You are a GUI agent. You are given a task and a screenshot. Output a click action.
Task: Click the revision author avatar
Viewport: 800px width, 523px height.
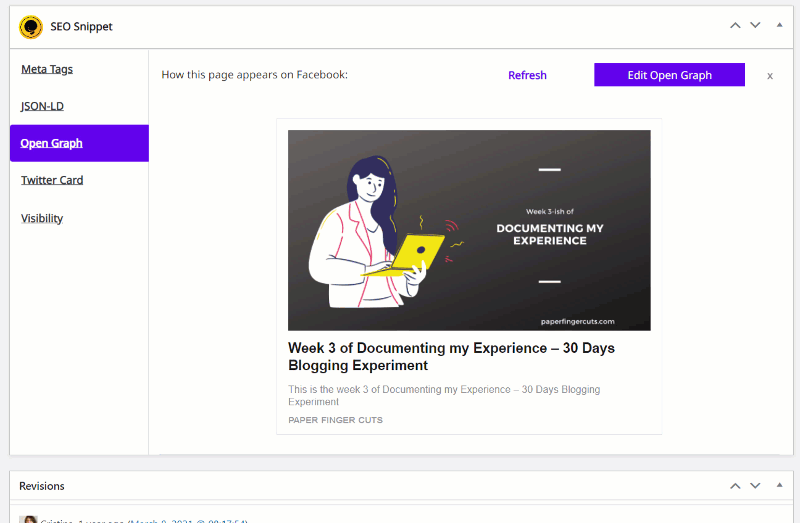pyautogui.click(x=29, y=519)
